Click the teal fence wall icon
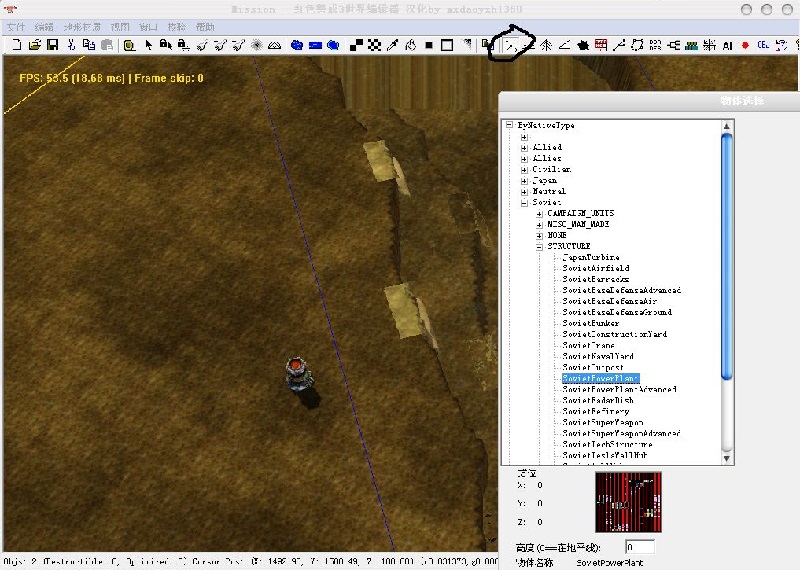The width and height of the screenshot is (800, 570). [x=691, y=46]
